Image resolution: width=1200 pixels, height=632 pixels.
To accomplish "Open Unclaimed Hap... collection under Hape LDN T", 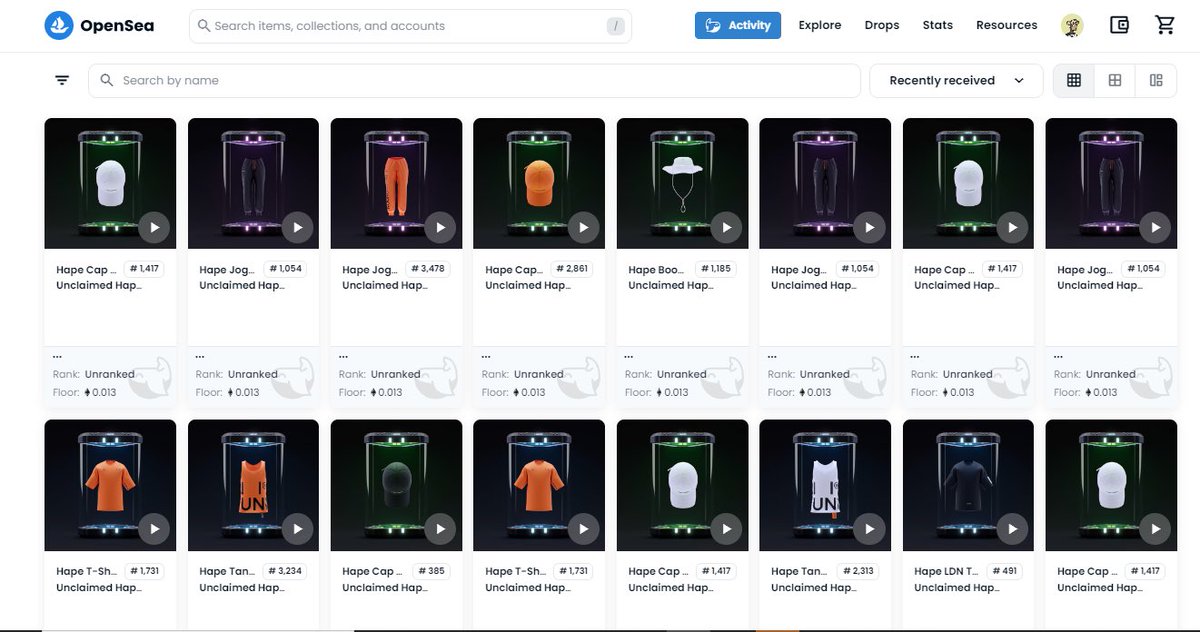I will point(957,588).
